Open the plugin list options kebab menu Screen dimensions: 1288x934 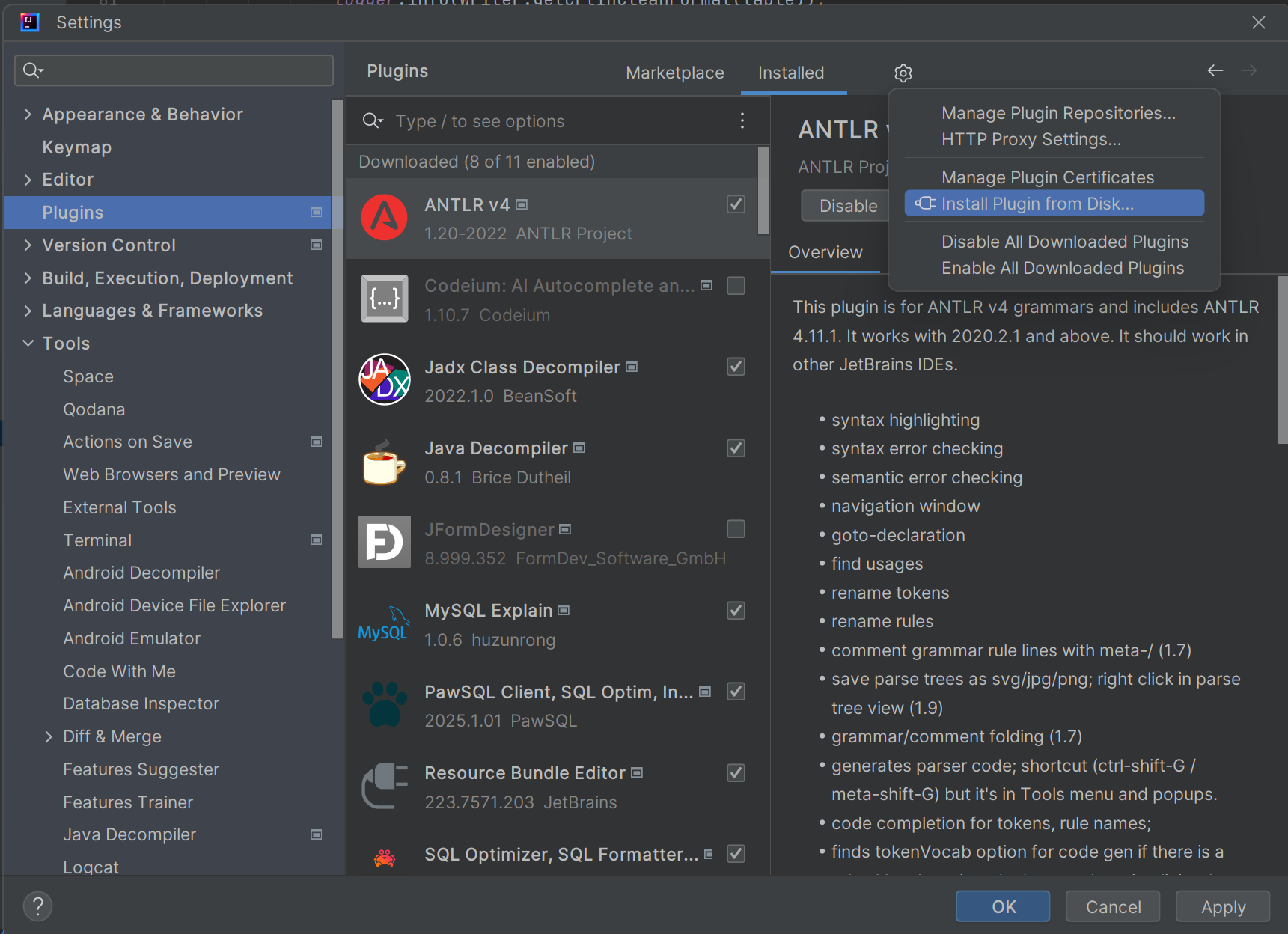click(x=742, y=120)
